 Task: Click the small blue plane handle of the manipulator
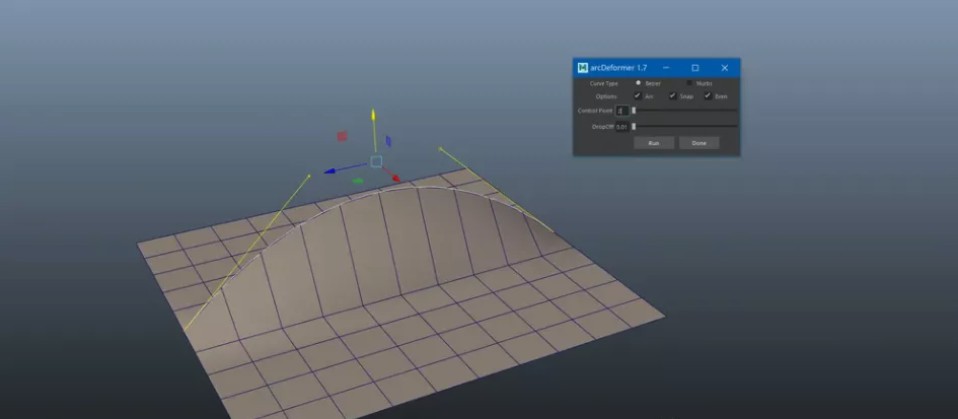coord(388,141)
